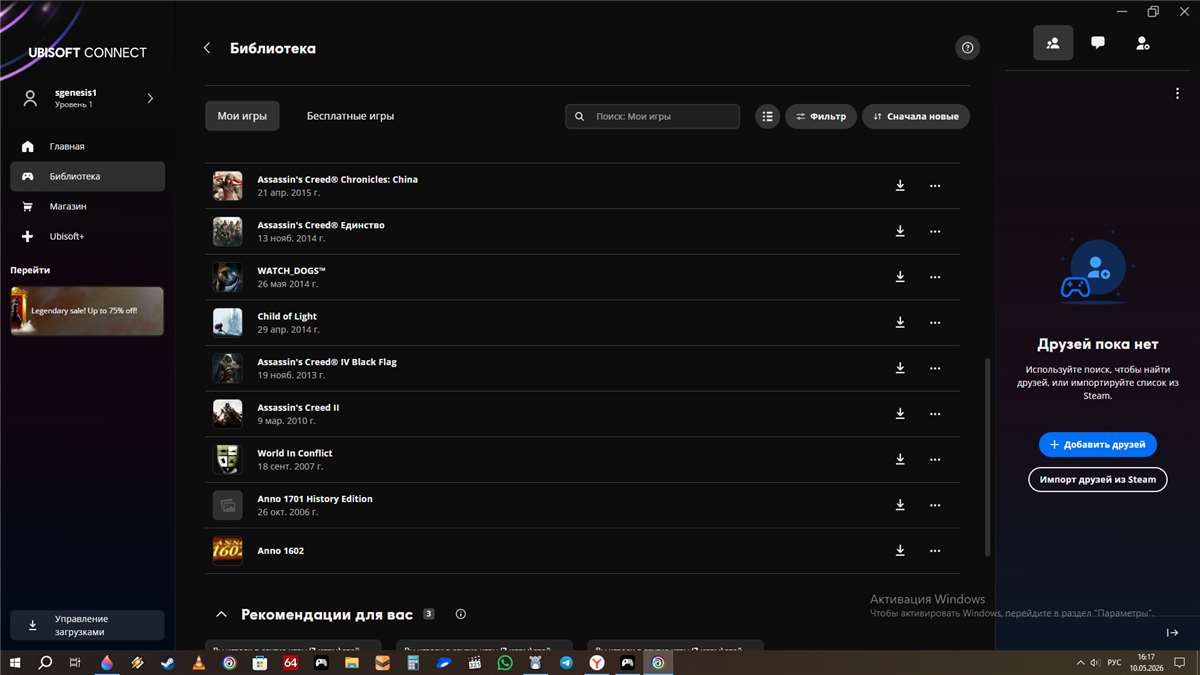The height and width of the screenshot is (675, 1200).
Task: Select Anno 1701 History Edition title
Action: coord(315,498)
